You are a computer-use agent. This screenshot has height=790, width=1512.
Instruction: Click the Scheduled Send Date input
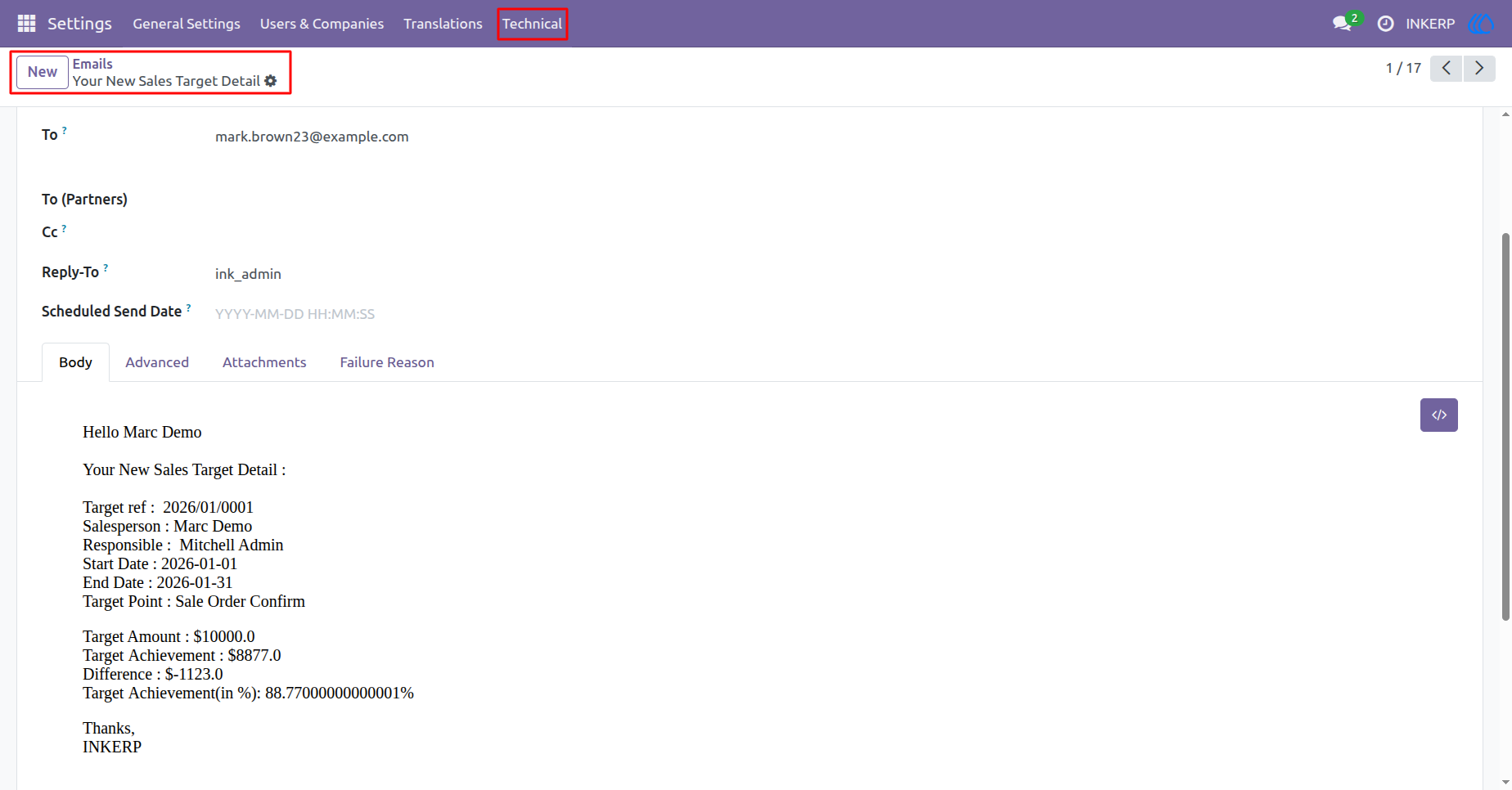(295, 314)
